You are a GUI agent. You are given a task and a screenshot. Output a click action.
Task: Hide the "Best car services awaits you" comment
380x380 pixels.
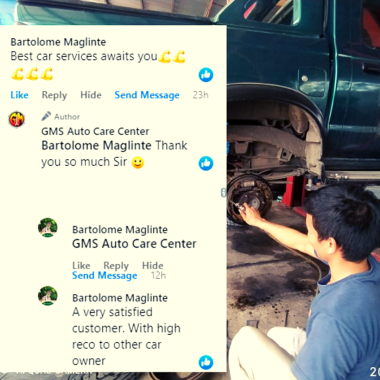tap(91, 95)
